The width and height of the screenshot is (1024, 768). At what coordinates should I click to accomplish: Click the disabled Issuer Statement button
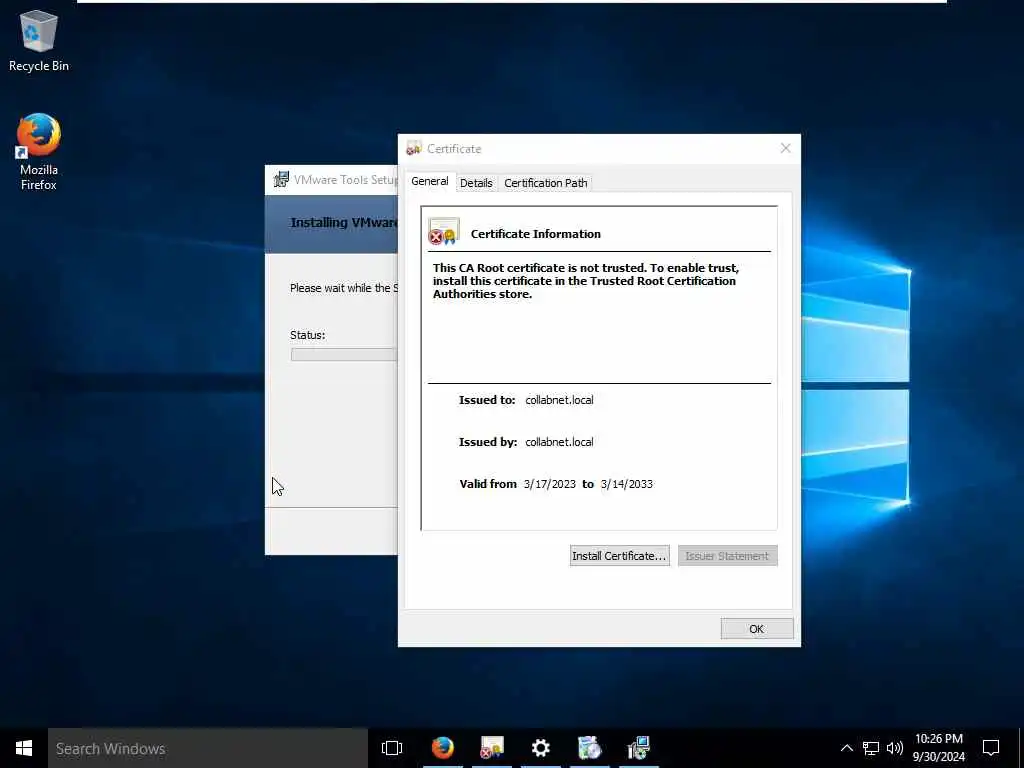(728, 556)
